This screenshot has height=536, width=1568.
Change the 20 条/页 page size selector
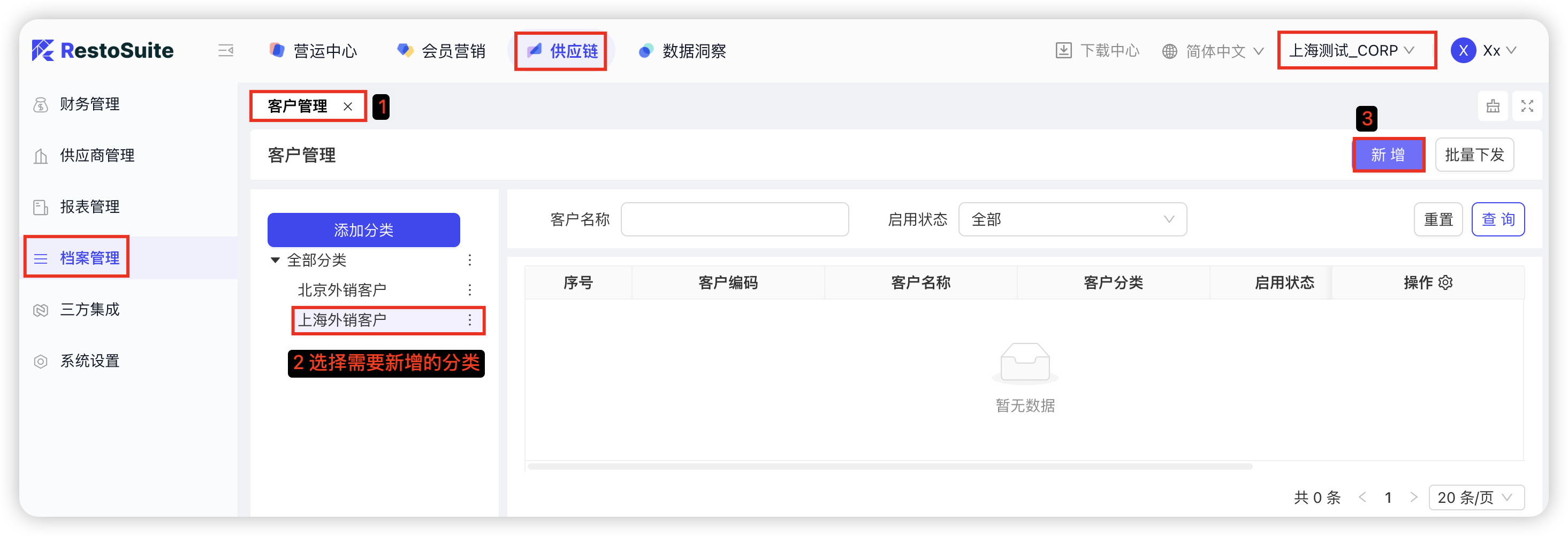(1475, 497)
